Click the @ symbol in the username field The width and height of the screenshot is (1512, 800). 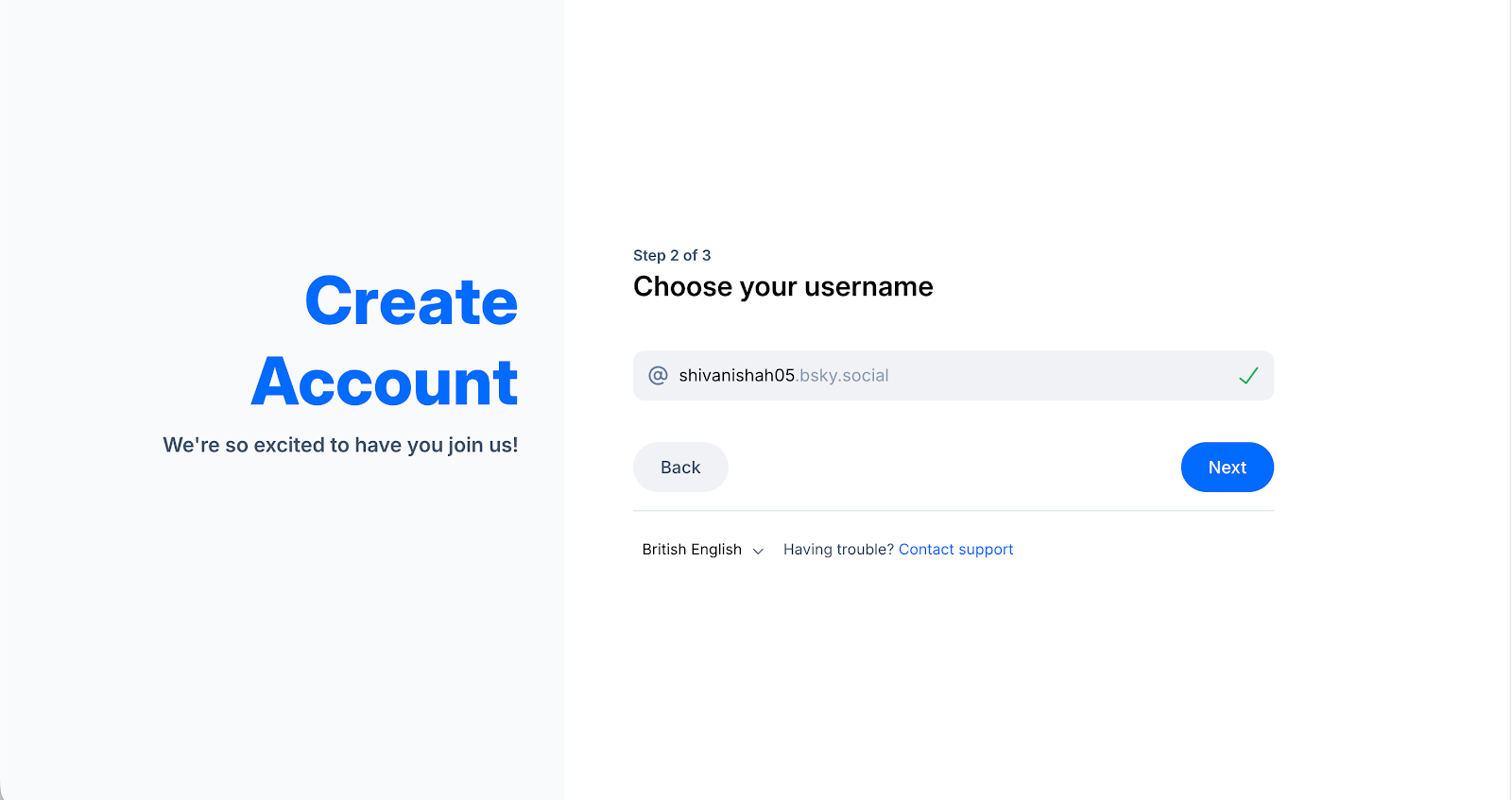tap(656, 375)
